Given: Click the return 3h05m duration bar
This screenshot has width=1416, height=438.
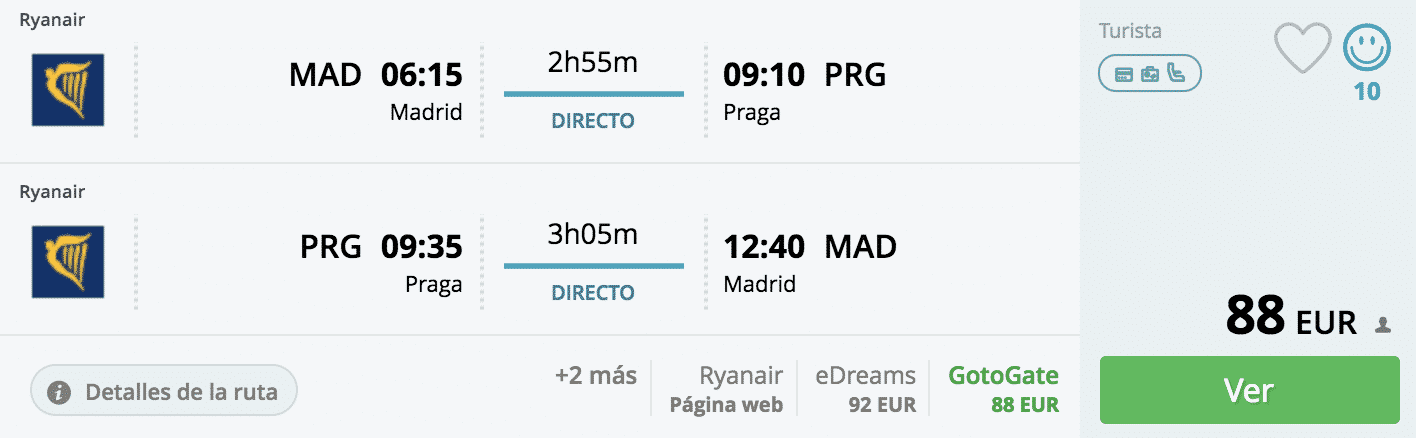Looking at the screenshot, I should point(593,265).
